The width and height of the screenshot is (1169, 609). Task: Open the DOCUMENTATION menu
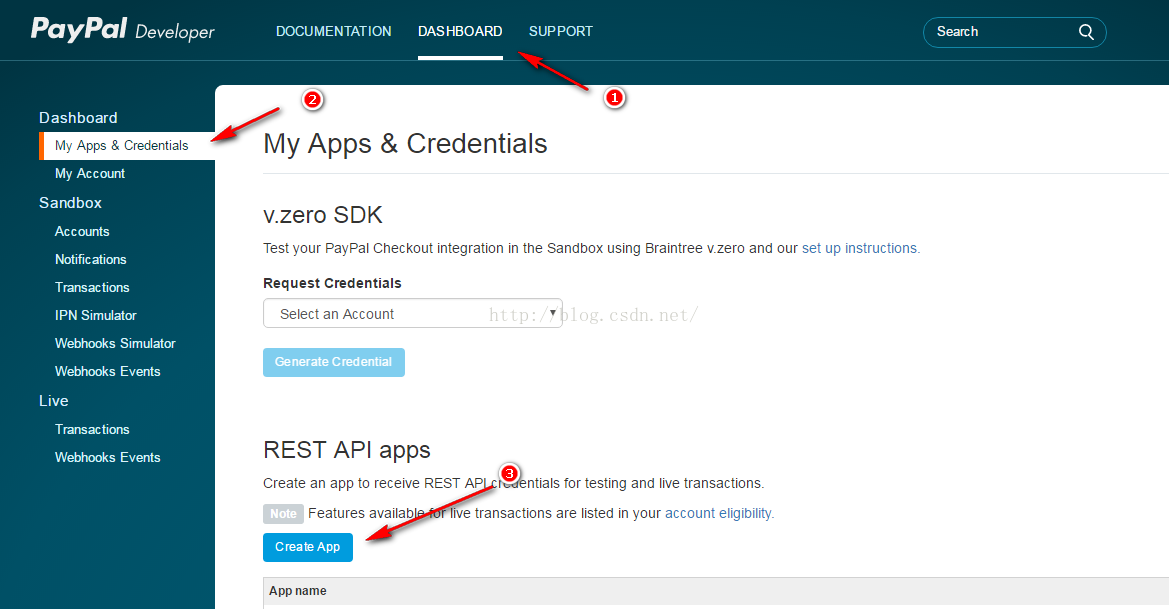tap(333, 31)
